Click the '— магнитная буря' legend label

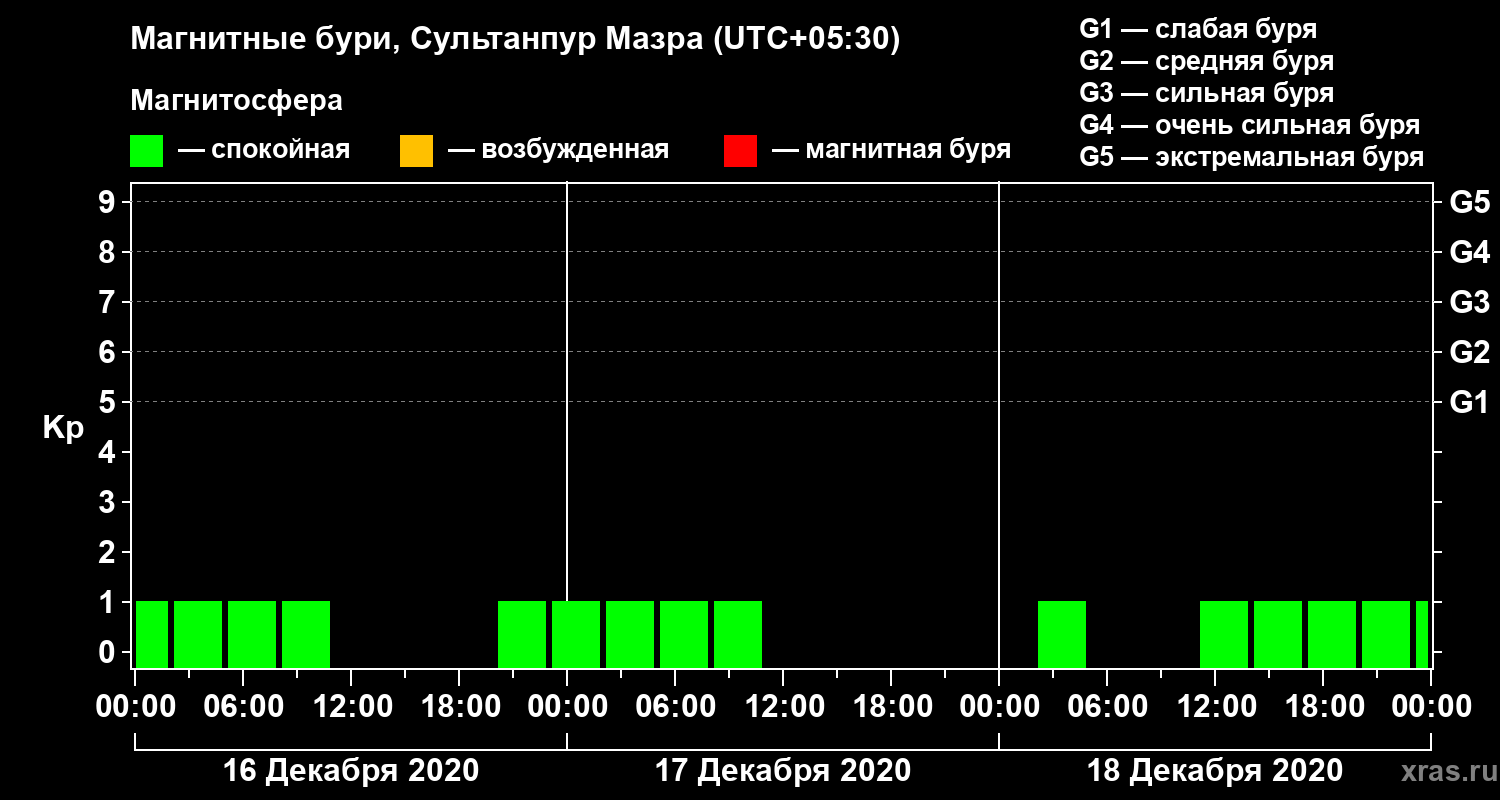click(x=891, y=150)
